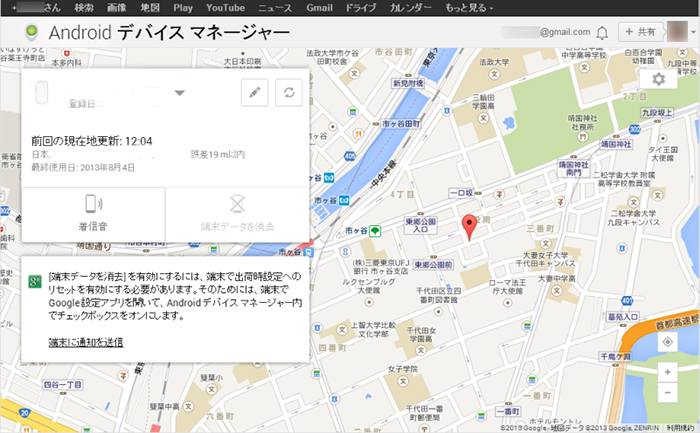Center map on my location target button
Screen dimensions: 700x433
(x=667, y=342)
